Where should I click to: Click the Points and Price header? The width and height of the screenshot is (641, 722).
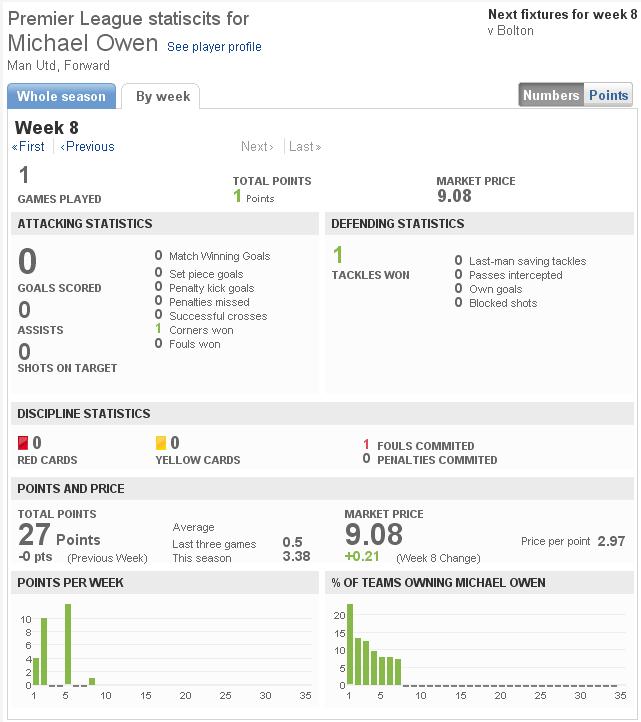point(71,489)
